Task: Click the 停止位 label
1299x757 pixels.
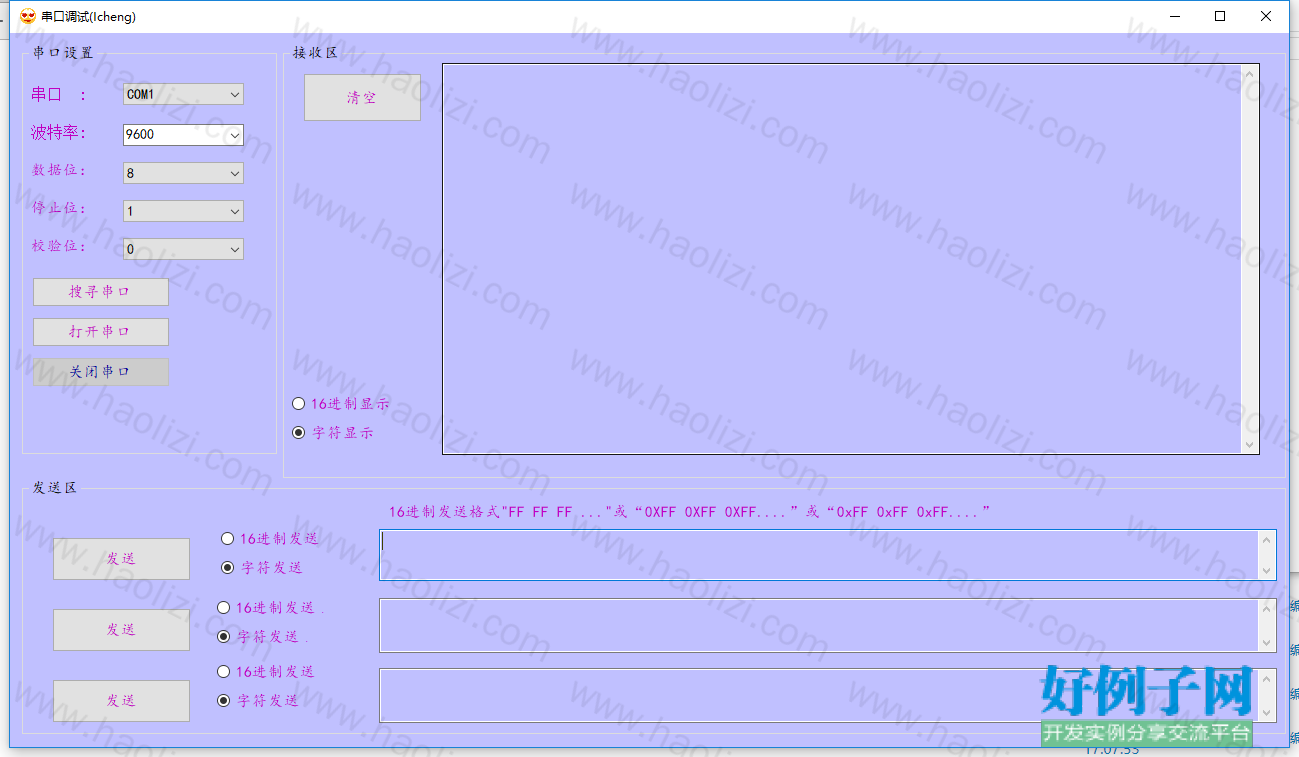Action: [x=59, y=208]
